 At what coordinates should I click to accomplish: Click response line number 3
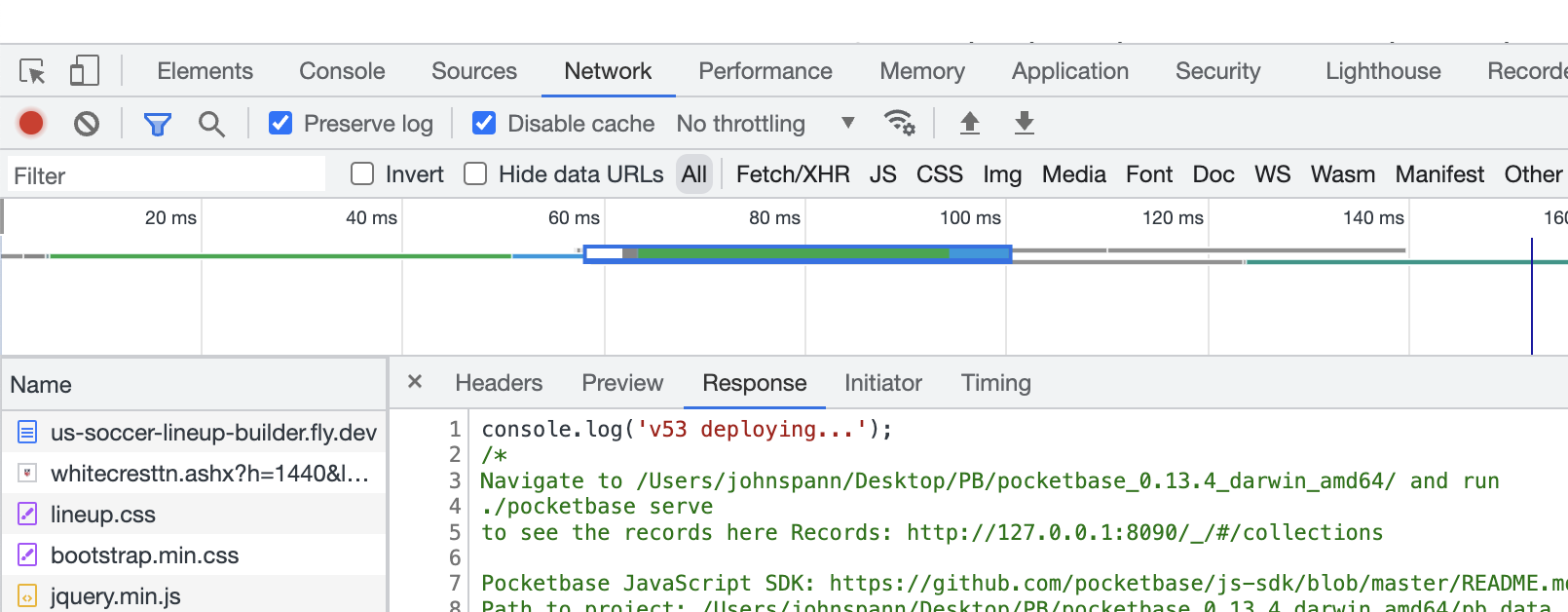point(454,480)
